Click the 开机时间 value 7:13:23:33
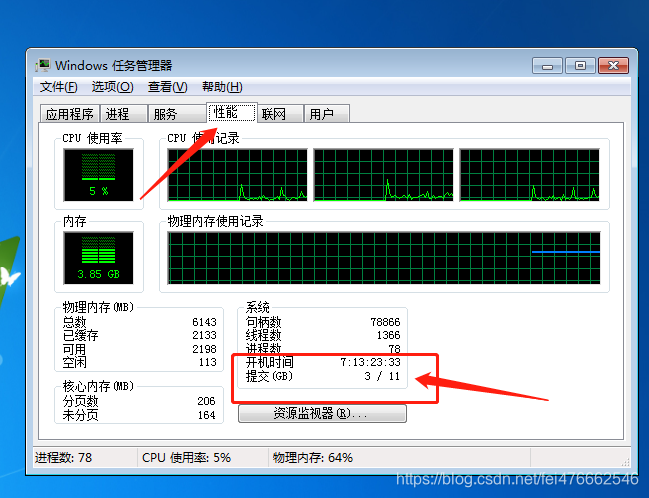 [x=370, y=362]
